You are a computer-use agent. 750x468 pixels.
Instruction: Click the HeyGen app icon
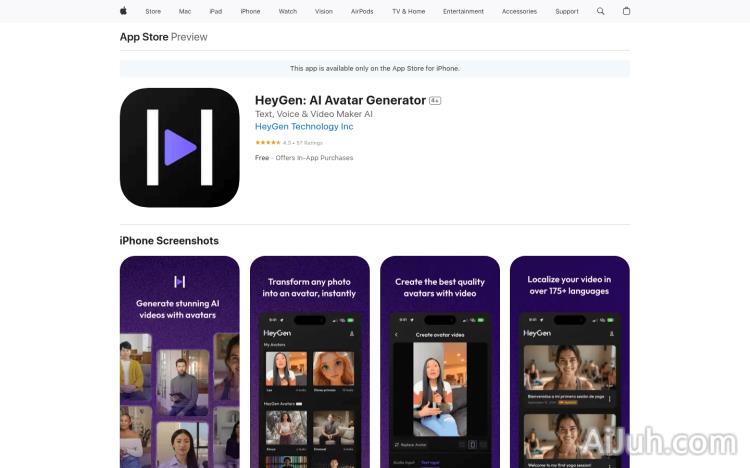[179, 147]
